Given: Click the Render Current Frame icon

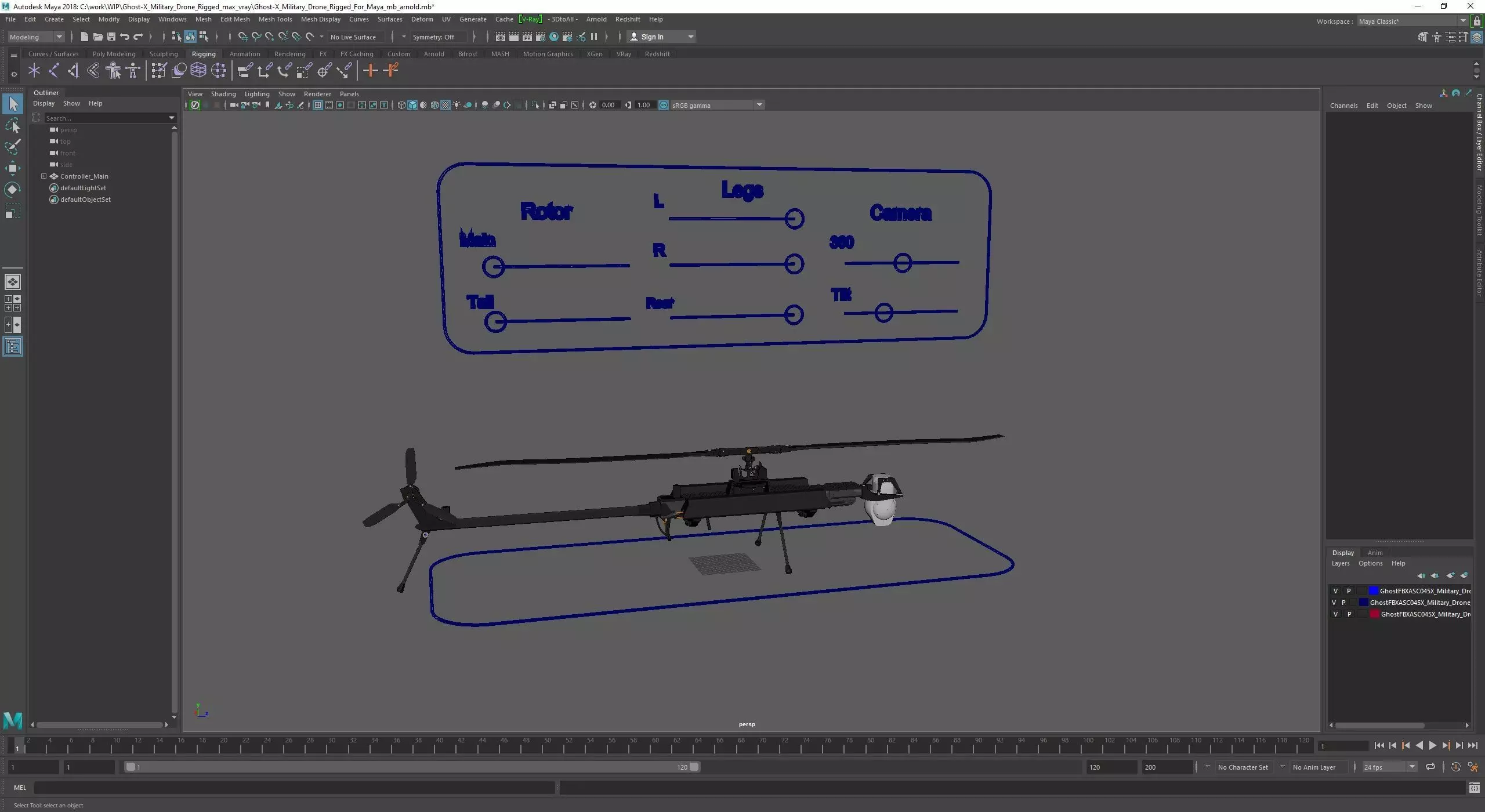Looking at the screenshot, I should (x=513, y=37).
